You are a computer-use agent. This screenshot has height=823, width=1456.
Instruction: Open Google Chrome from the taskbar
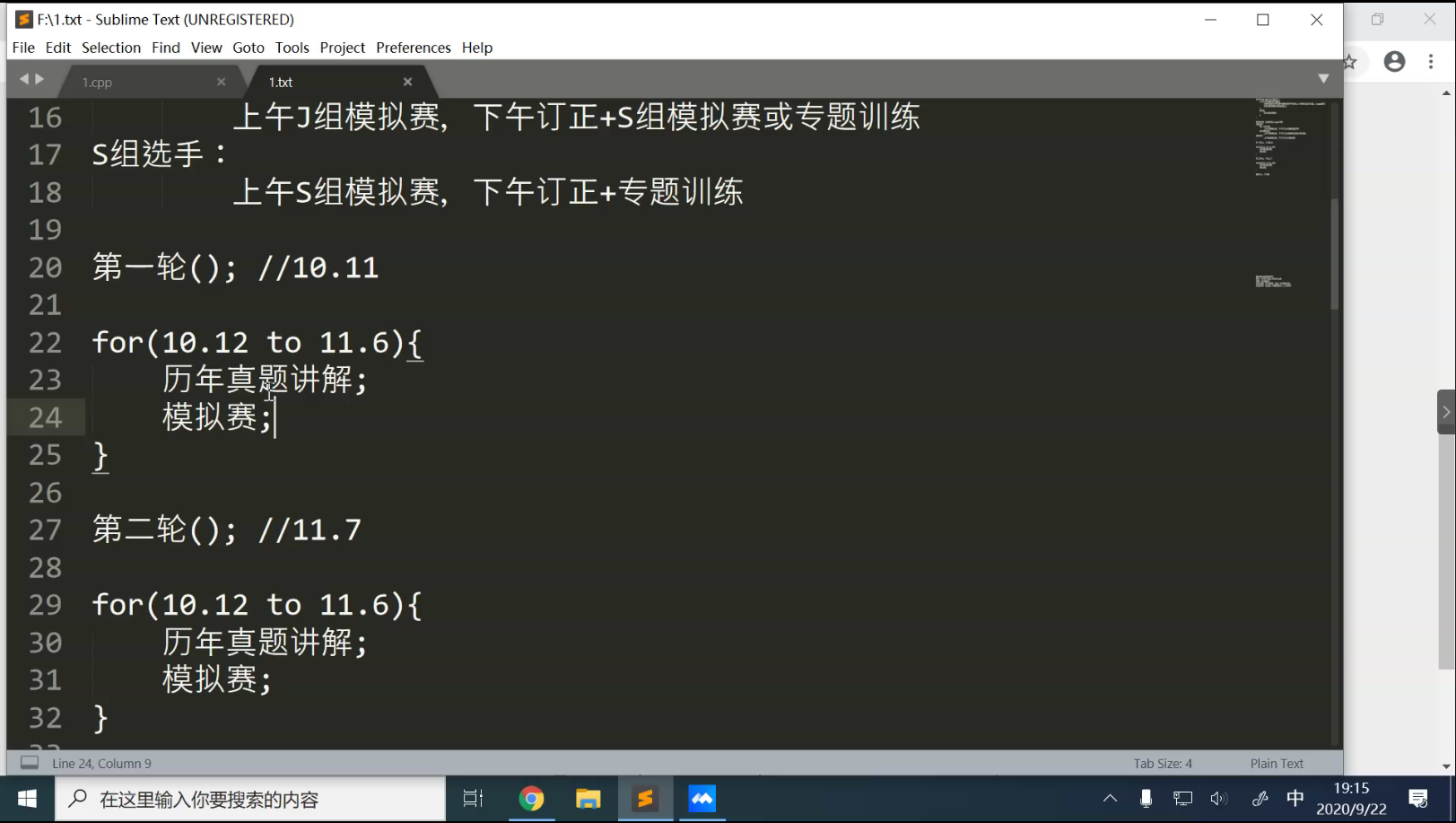point(531,799)
